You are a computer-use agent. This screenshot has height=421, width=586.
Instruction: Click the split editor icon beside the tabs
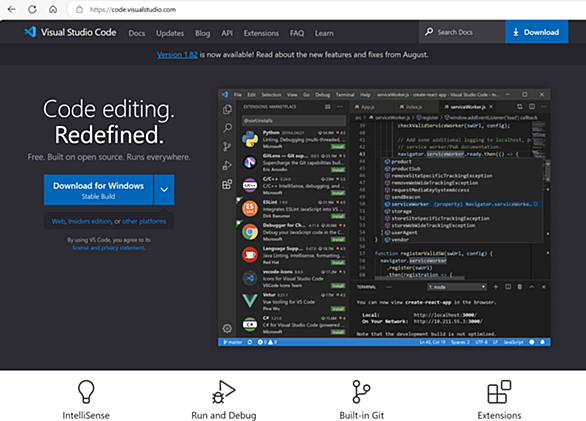click(532, 107)
